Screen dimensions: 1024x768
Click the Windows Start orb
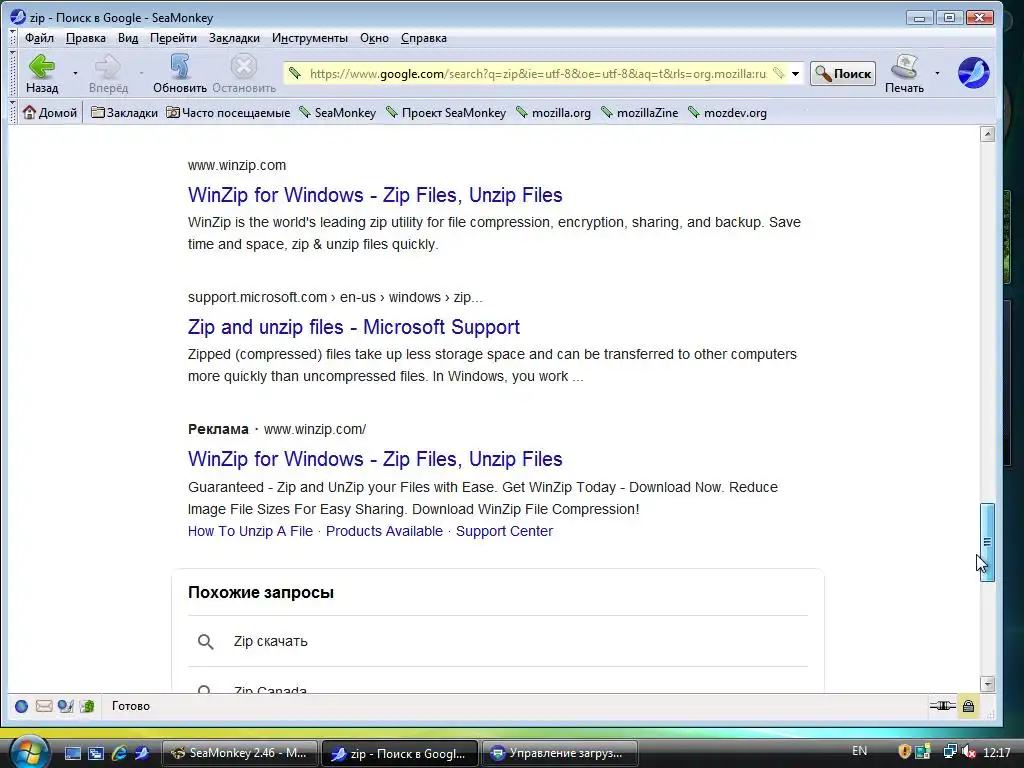[29, 752]
